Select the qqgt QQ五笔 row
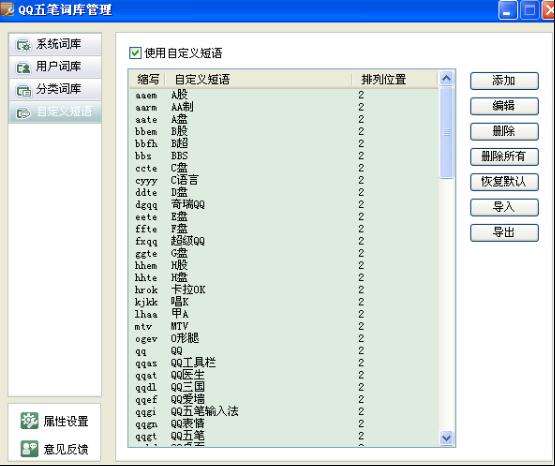 tap(283, 436)
